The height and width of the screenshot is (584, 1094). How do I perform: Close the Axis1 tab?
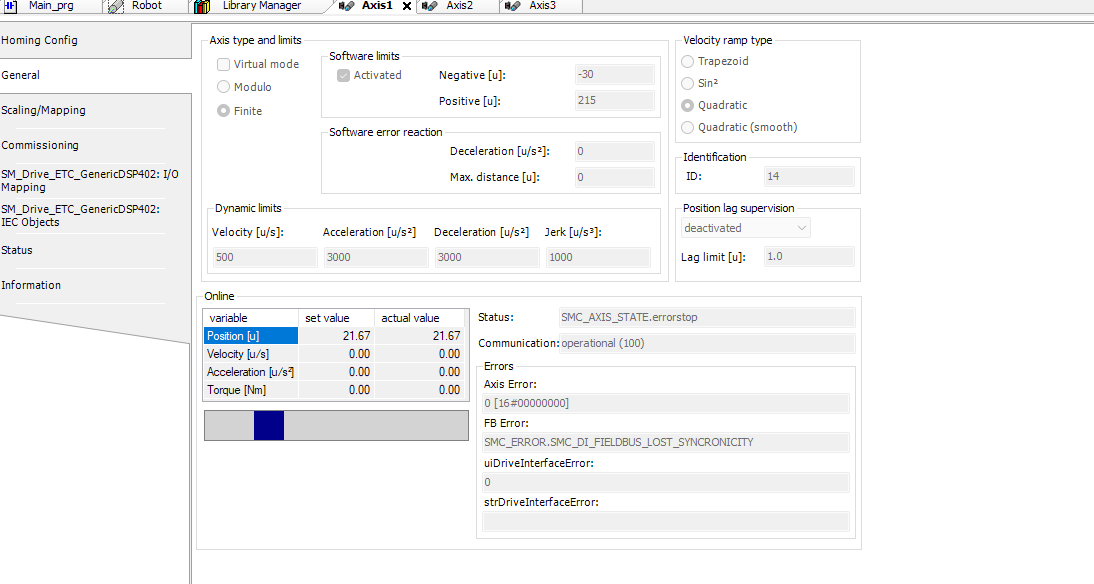click(x=407, y=6)
